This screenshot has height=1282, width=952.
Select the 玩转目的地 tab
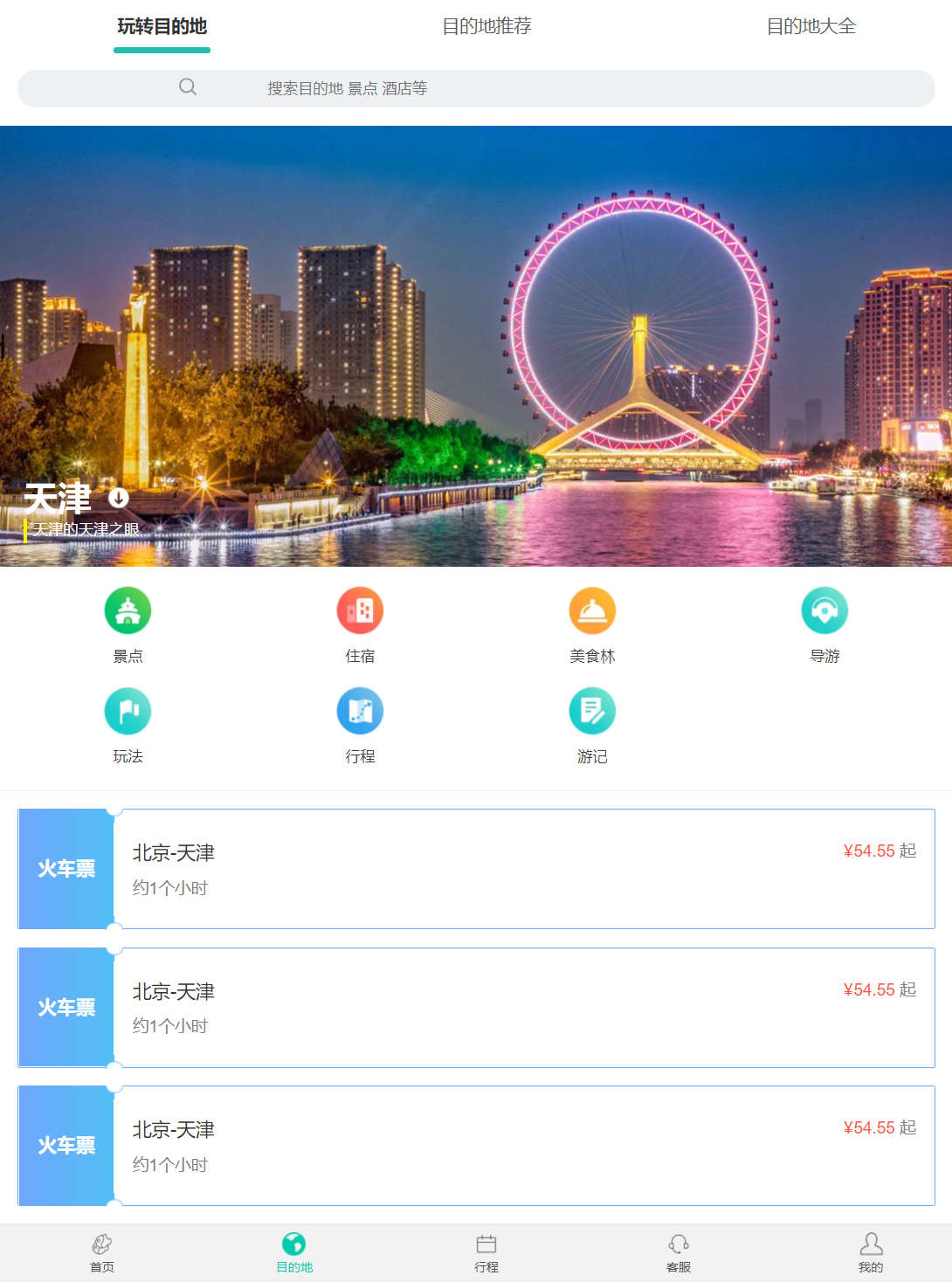[x=162, y=26]
